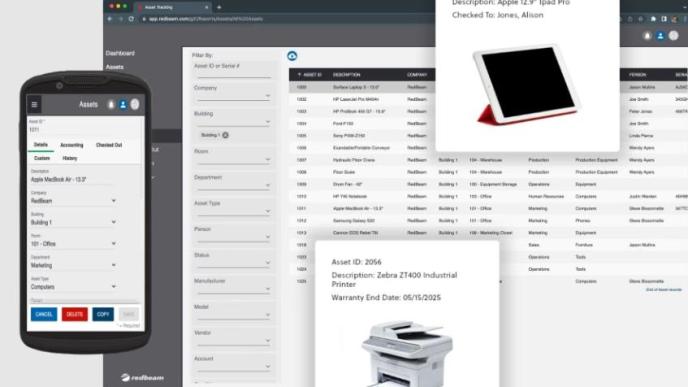
Task: Click the blue eye column-visibility icon
Action: (292, 56)
